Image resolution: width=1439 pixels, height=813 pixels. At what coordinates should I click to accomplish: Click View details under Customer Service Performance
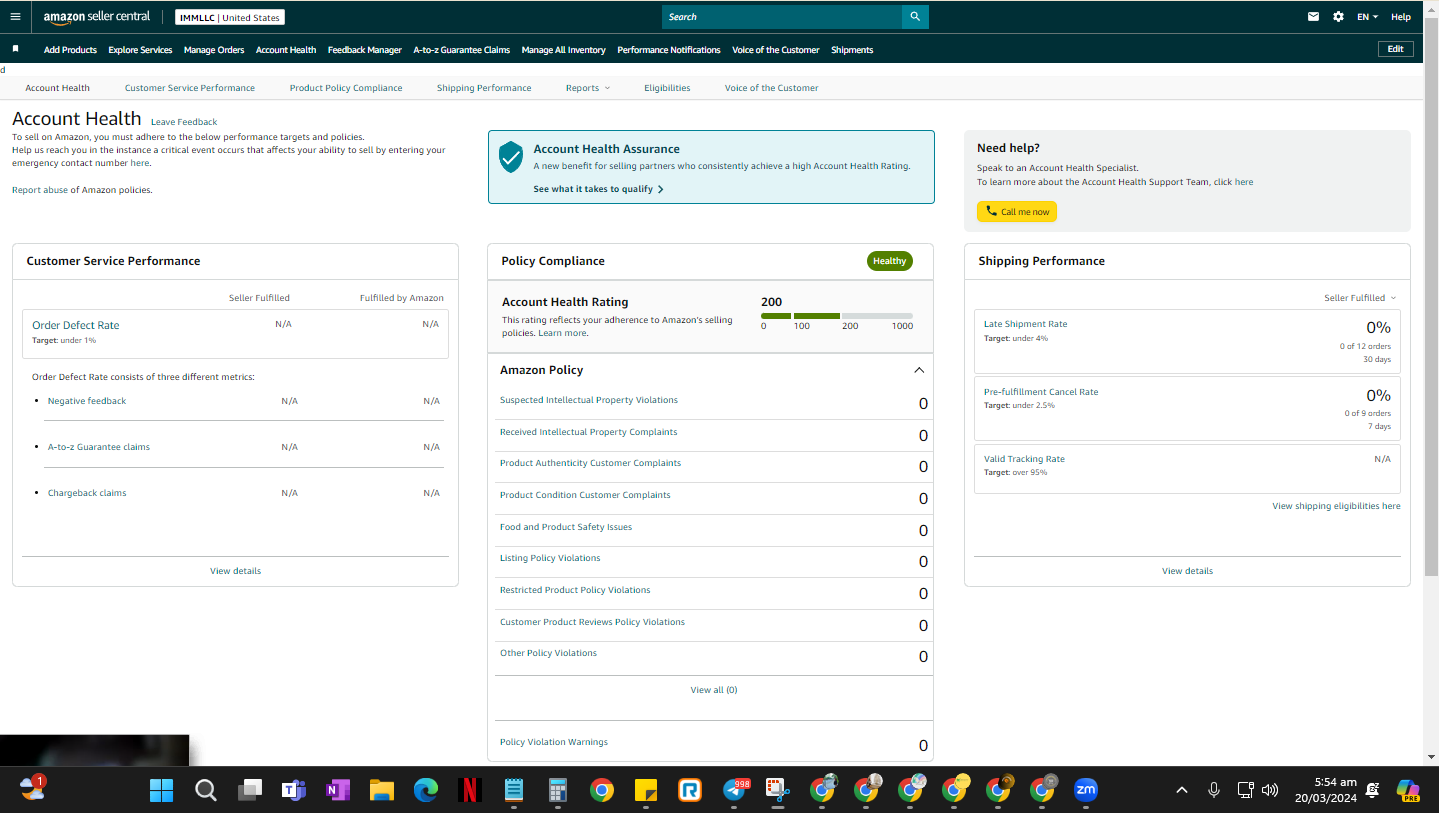click(x=235, y=571)
